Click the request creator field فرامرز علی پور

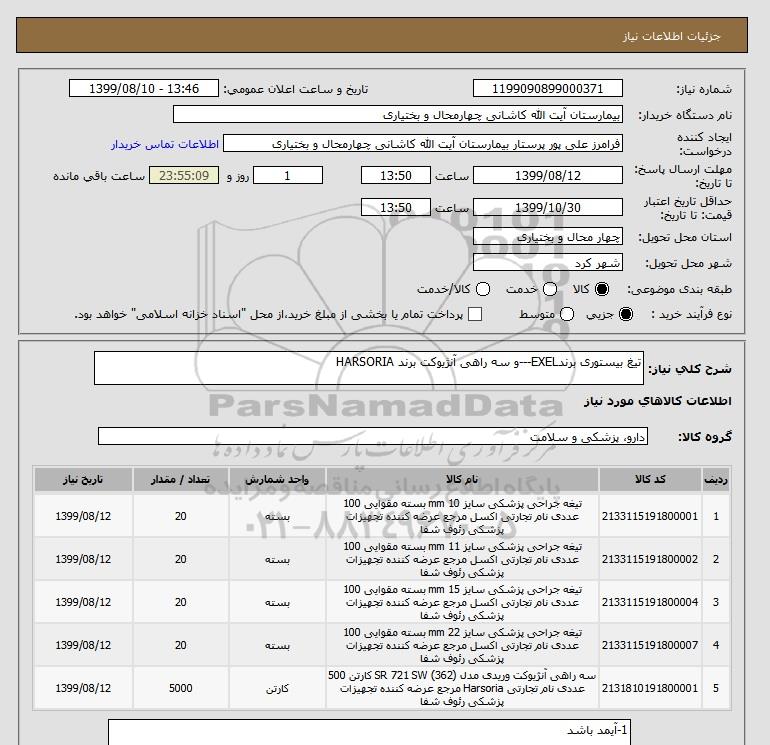[423, 144]
